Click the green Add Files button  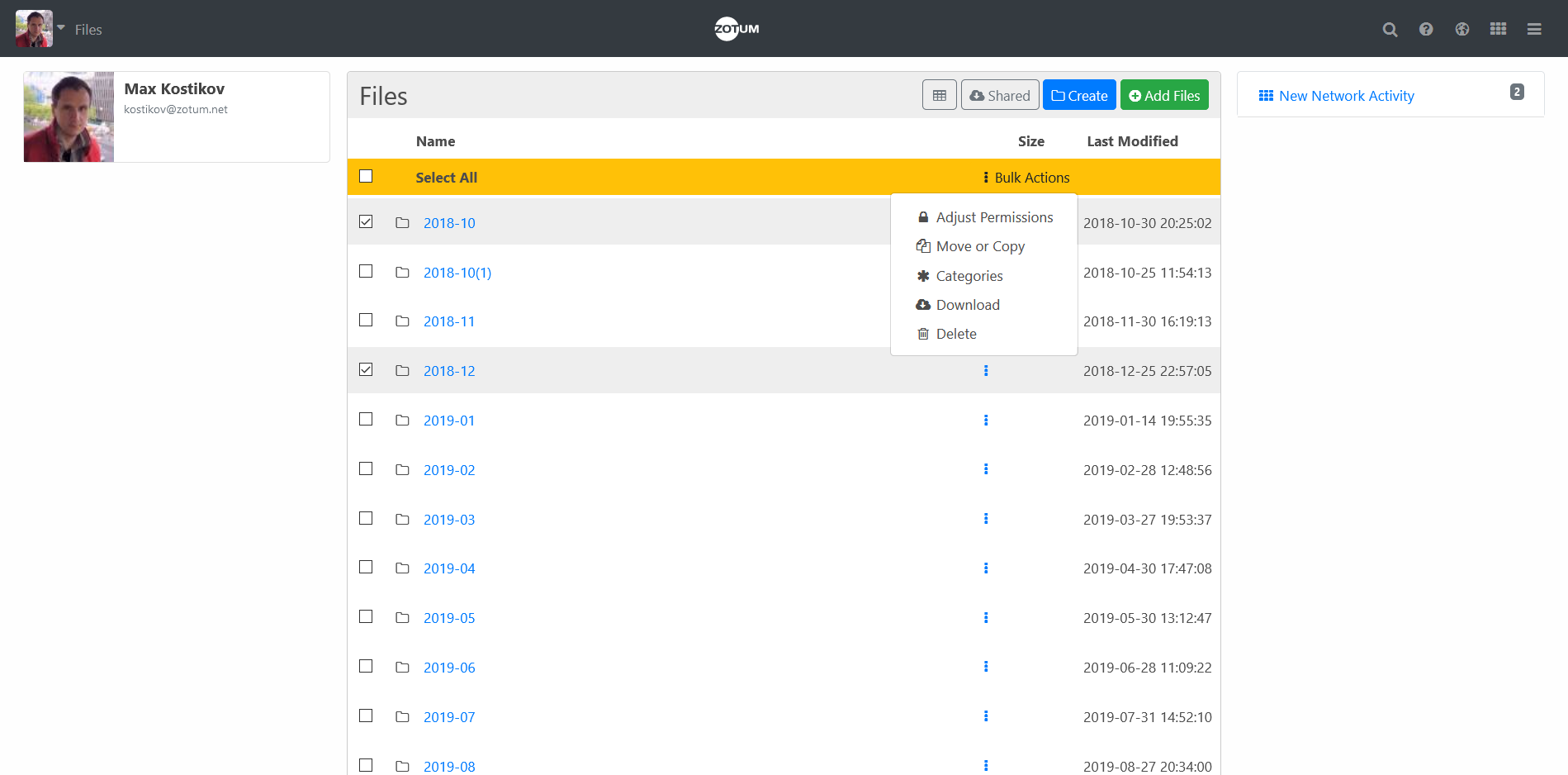click(1164, 95)
